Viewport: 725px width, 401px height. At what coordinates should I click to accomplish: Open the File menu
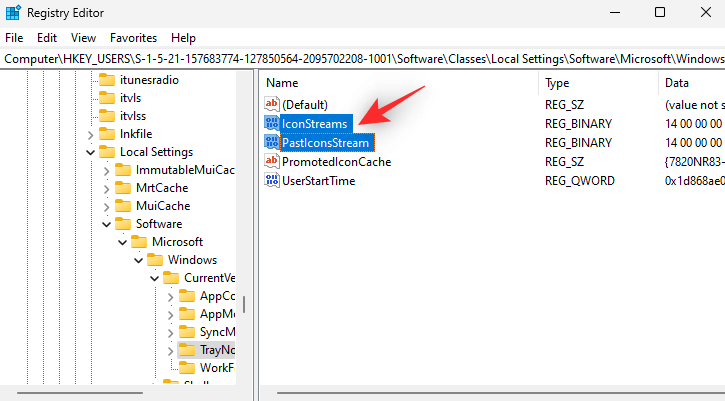[14, 38]
